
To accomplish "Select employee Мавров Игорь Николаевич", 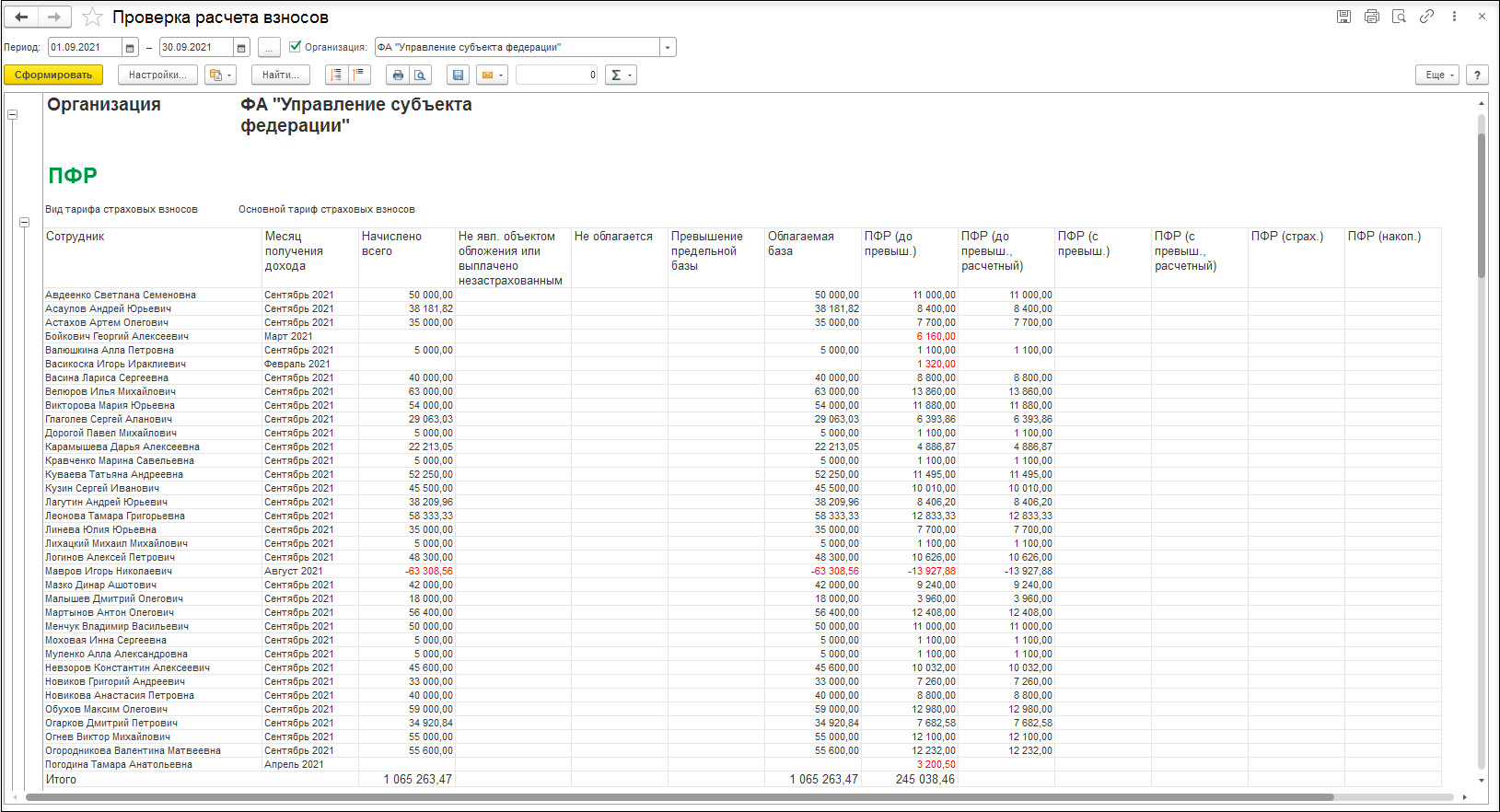I will point(109,572).
